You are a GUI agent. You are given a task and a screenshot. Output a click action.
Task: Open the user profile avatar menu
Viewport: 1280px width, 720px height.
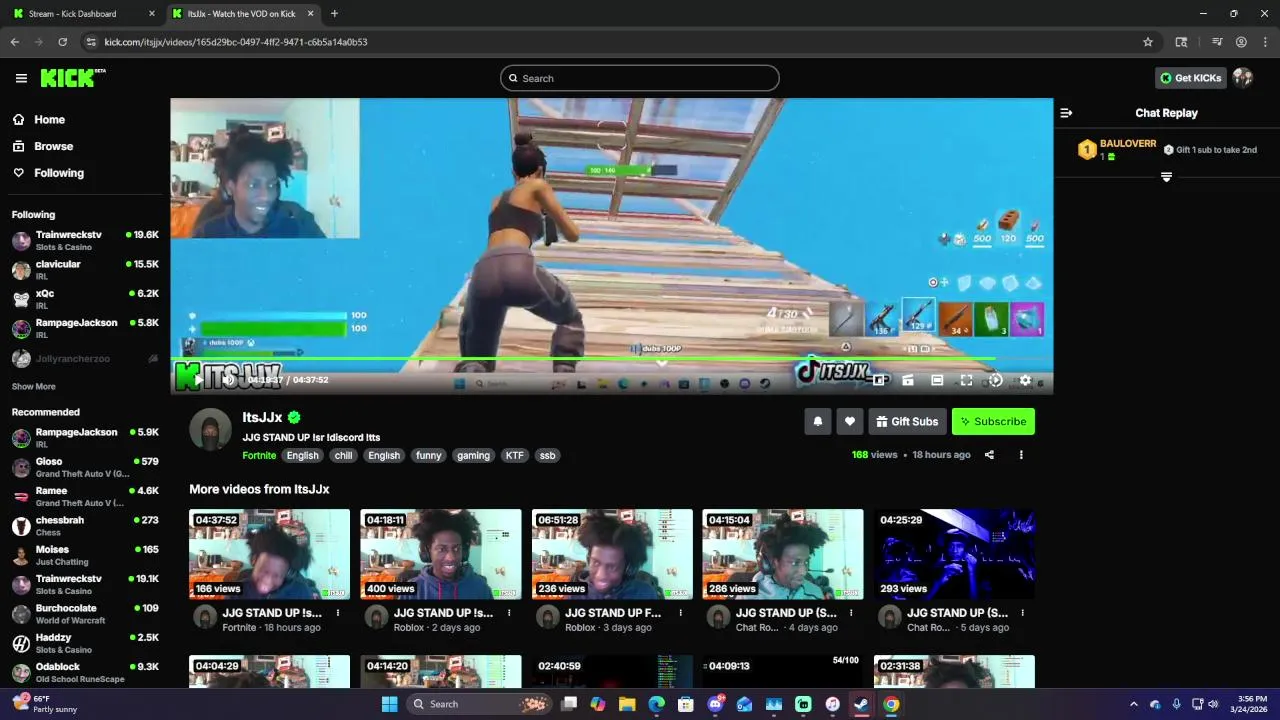click(x=1243, y=78)
